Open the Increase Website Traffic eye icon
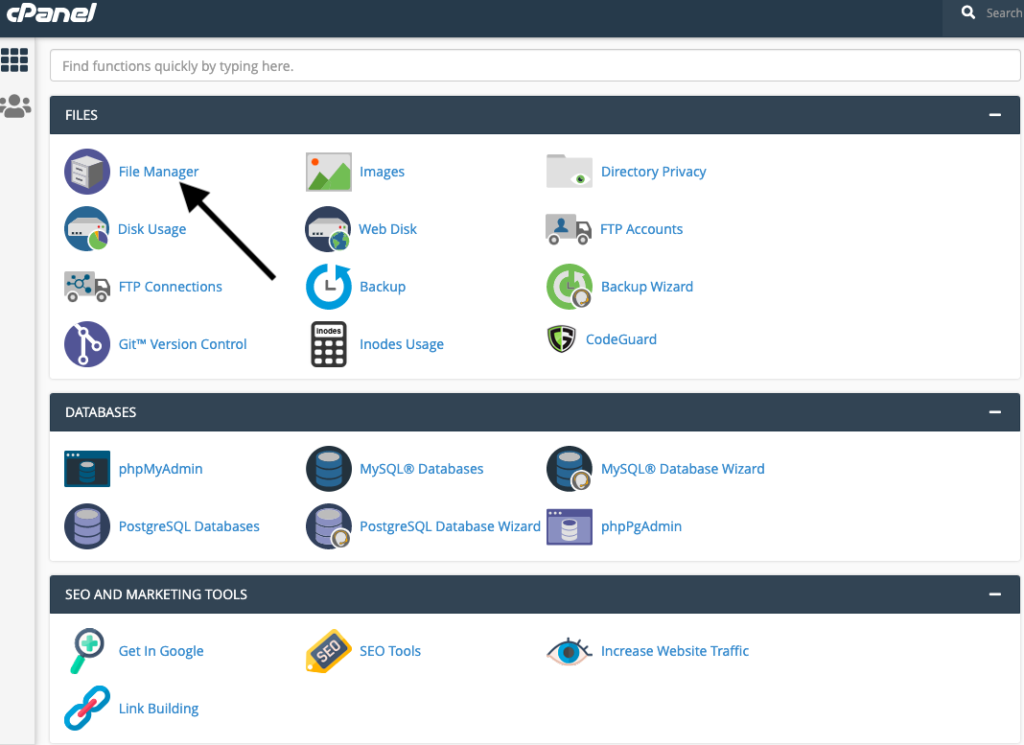Screen dimensions: 1024x745 click(569, 652)
